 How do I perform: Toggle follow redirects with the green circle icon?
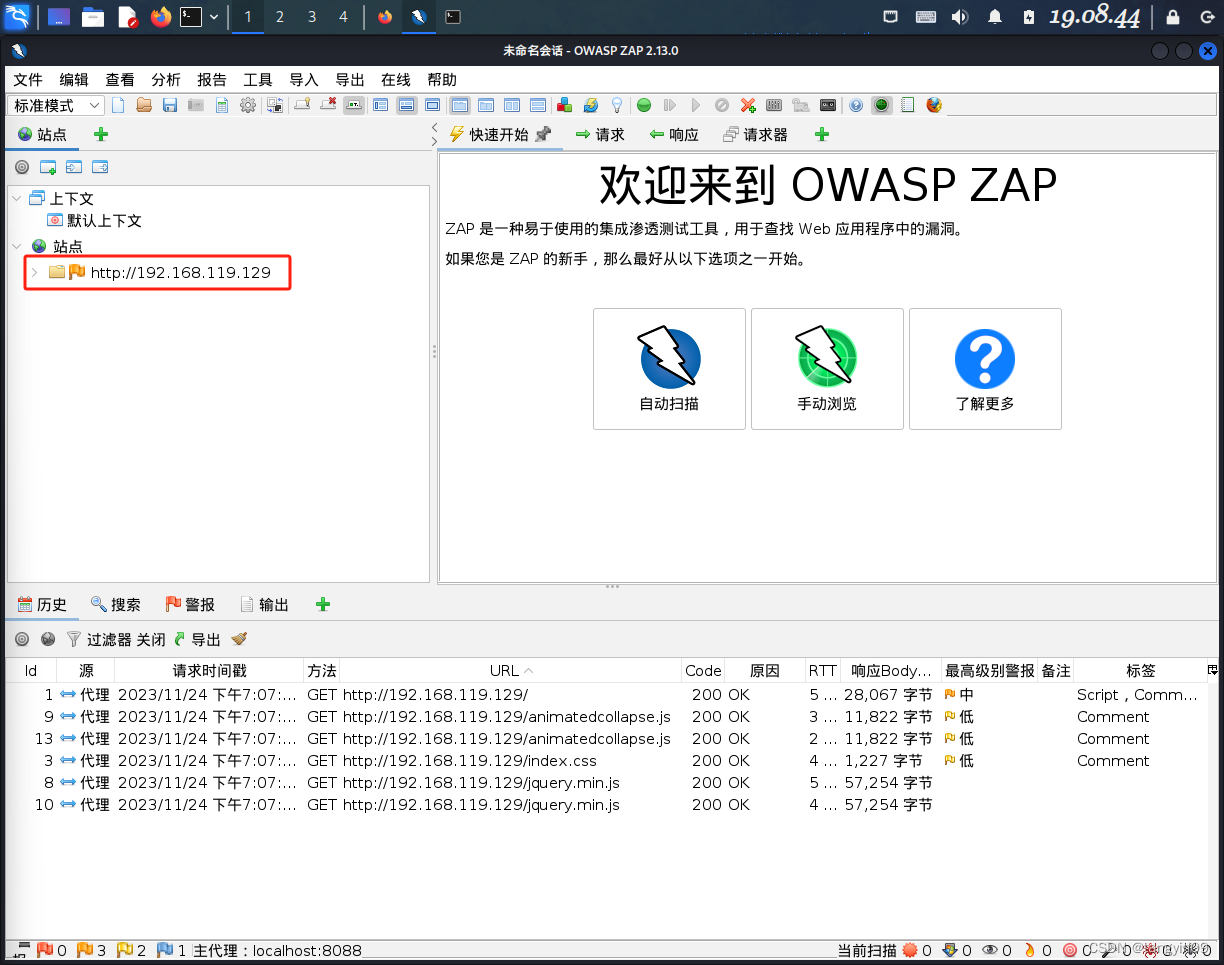[x=644, y=105]
